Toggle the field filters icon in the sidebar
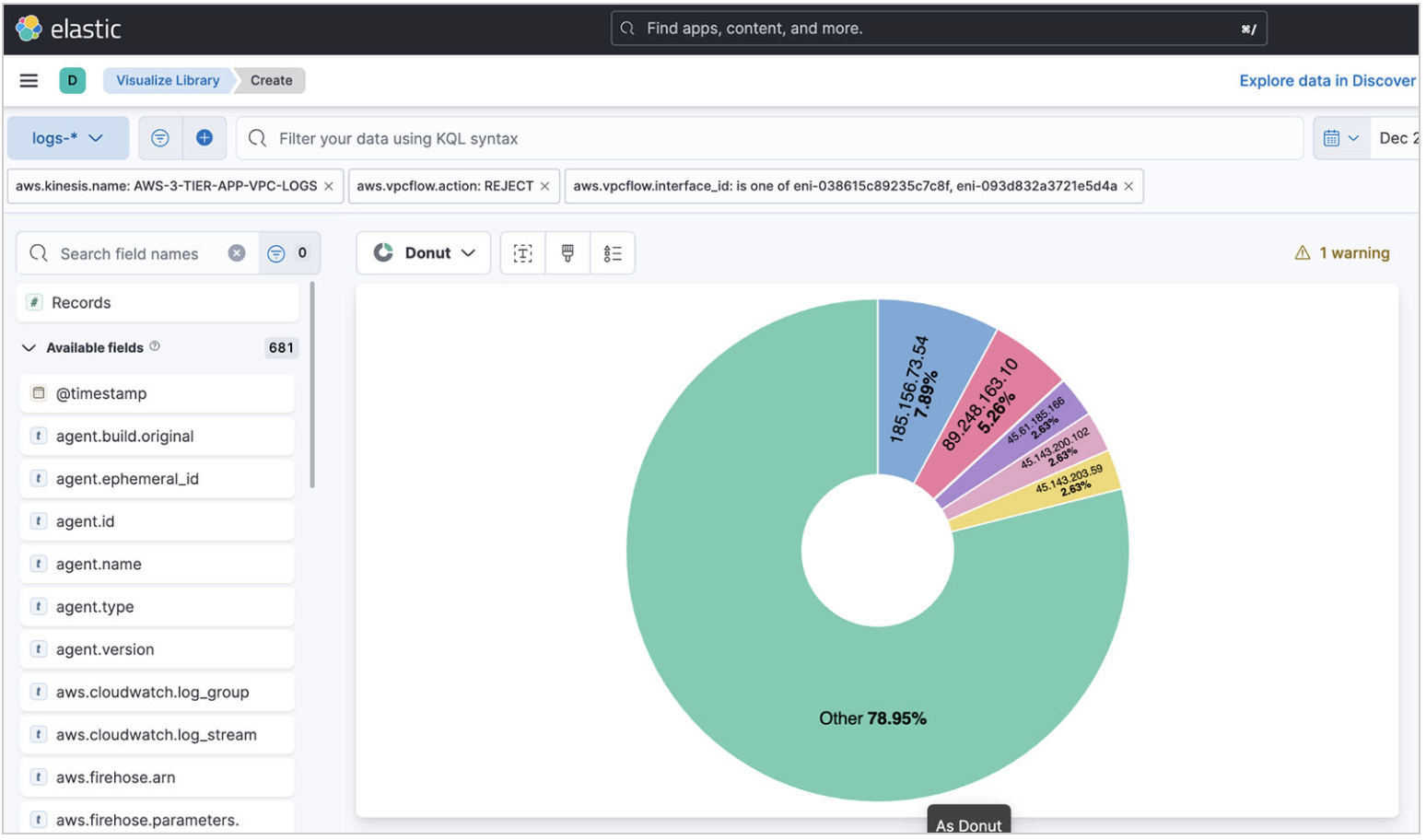 [x=275, y=252]
